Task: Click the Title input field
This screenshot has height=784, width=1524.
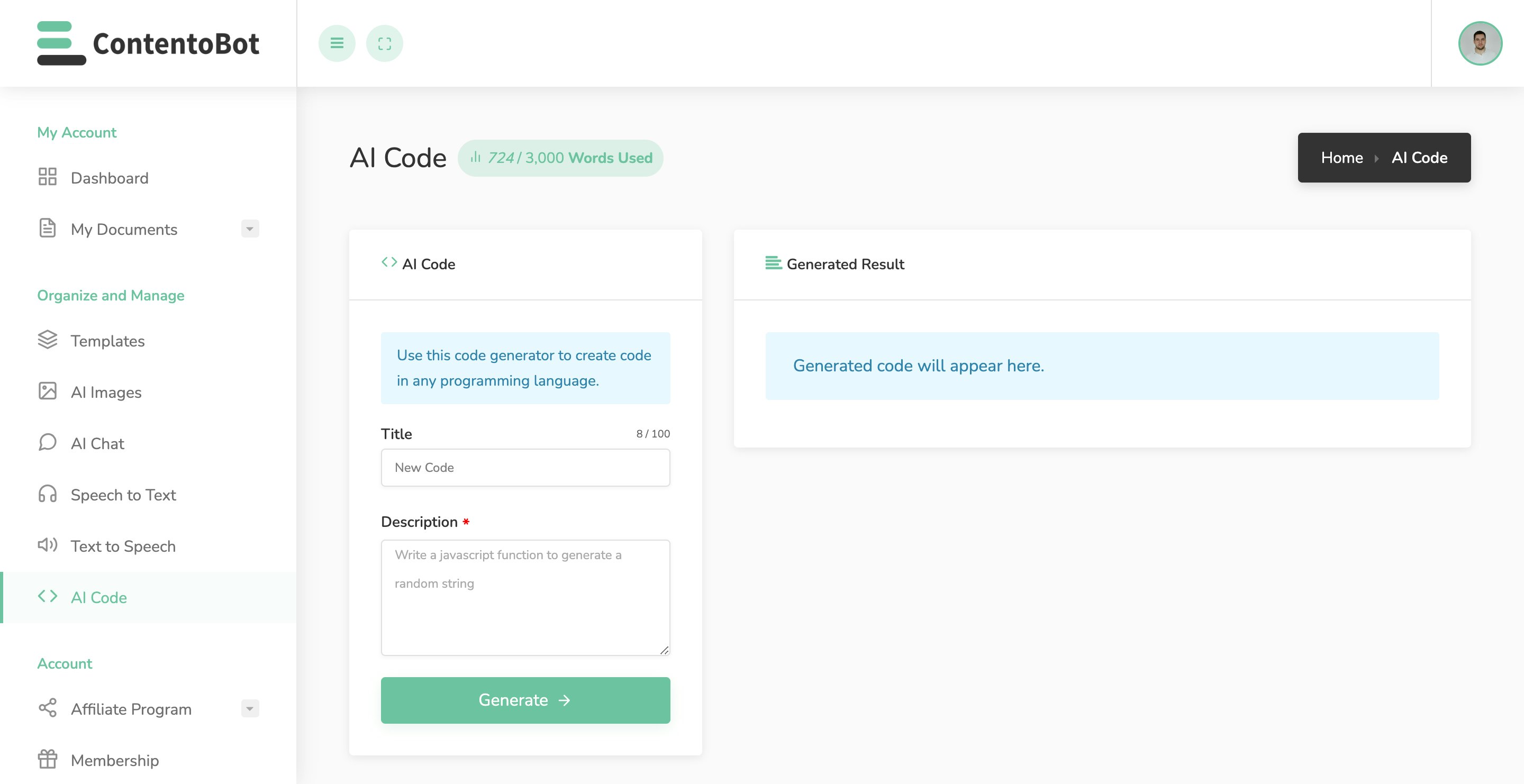Action: (x=525, y=468)
